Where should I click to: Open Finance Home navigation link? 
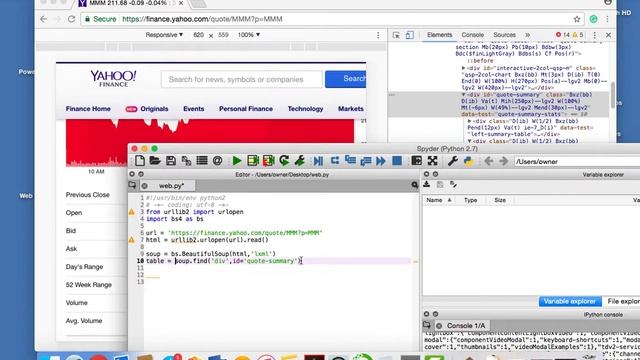click(88, 109)
